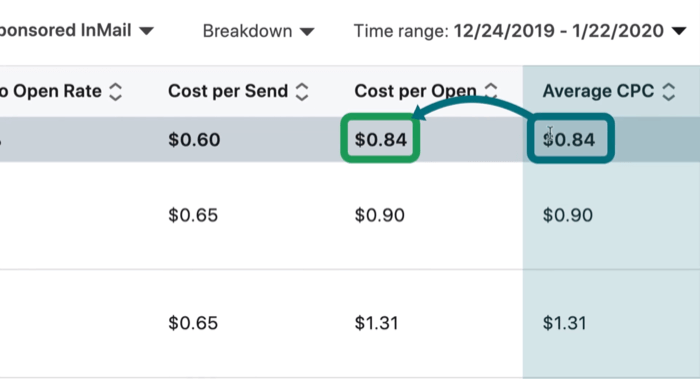Click the $0.90 Cost per Open cell
700x379 pixels.
point(379,215)
